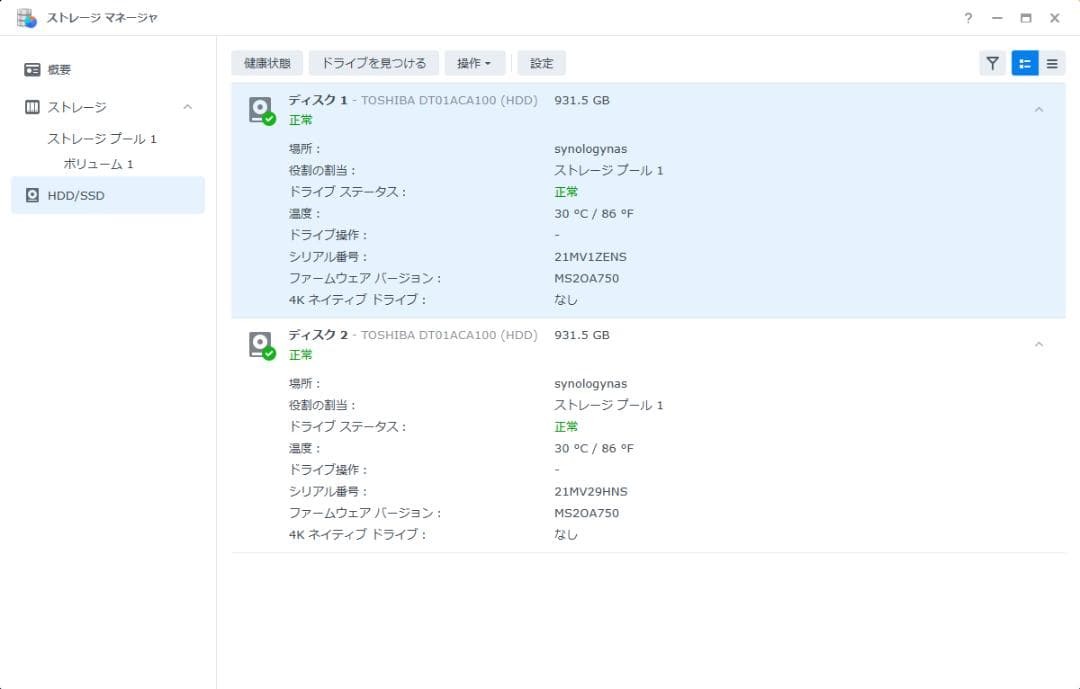This screenshot has width=1080, height=689.
Task: Click the HDD/SSD sidebar icon
Action: (x=34, y=195)
